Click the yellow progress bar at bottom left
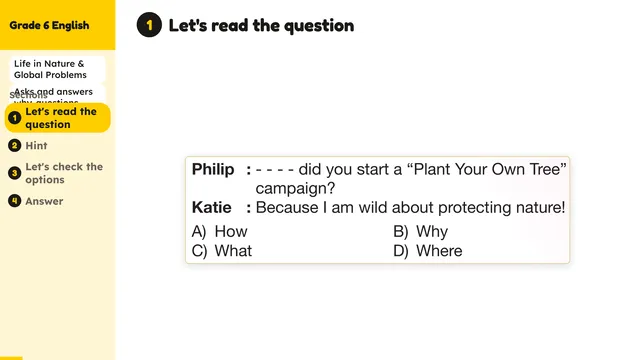This screenshot has height=360, width=640. coord(11,358)
